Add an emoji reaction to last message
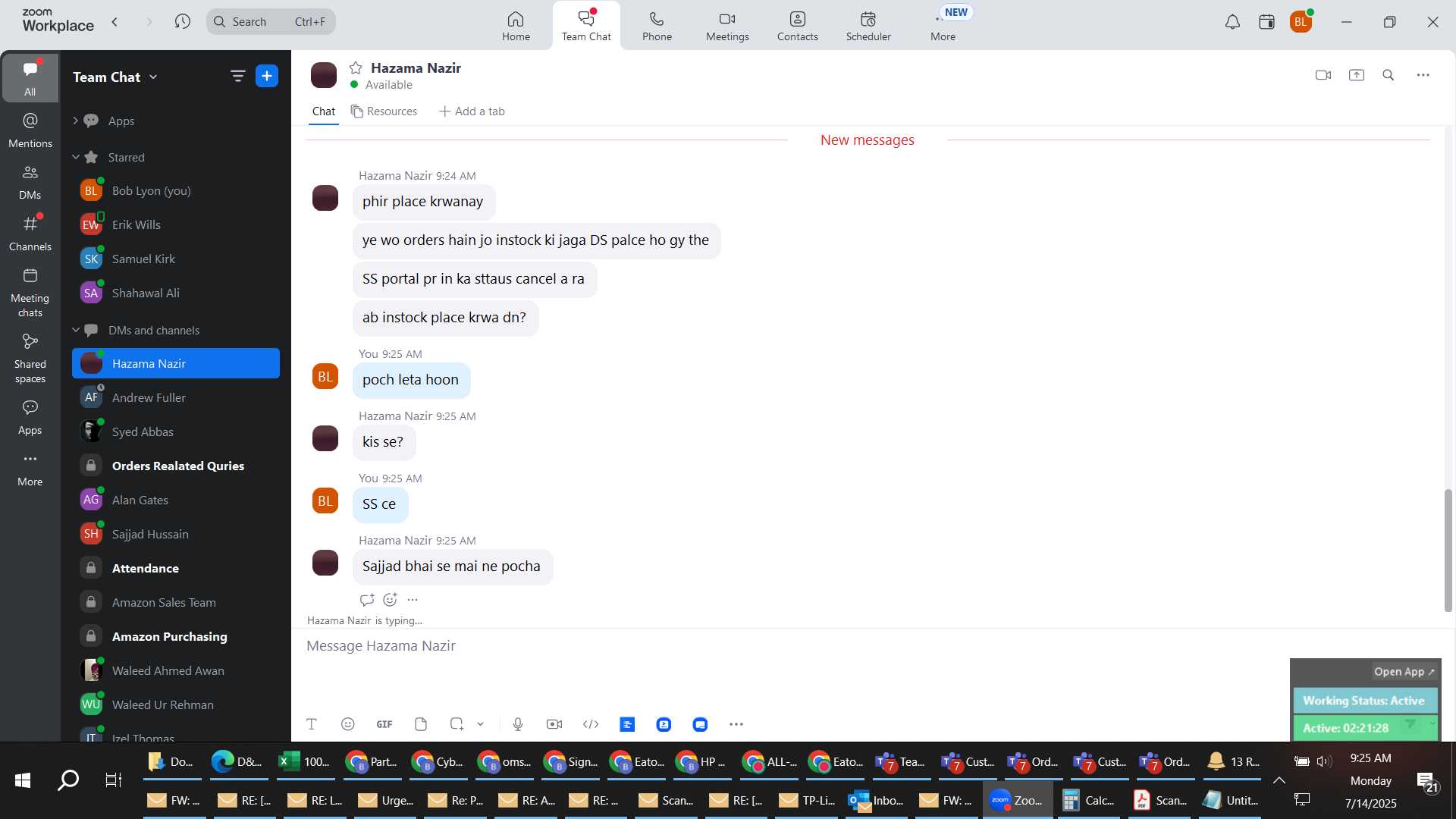The width and height of the screenshot is (1456, 819). click(391, 600)
